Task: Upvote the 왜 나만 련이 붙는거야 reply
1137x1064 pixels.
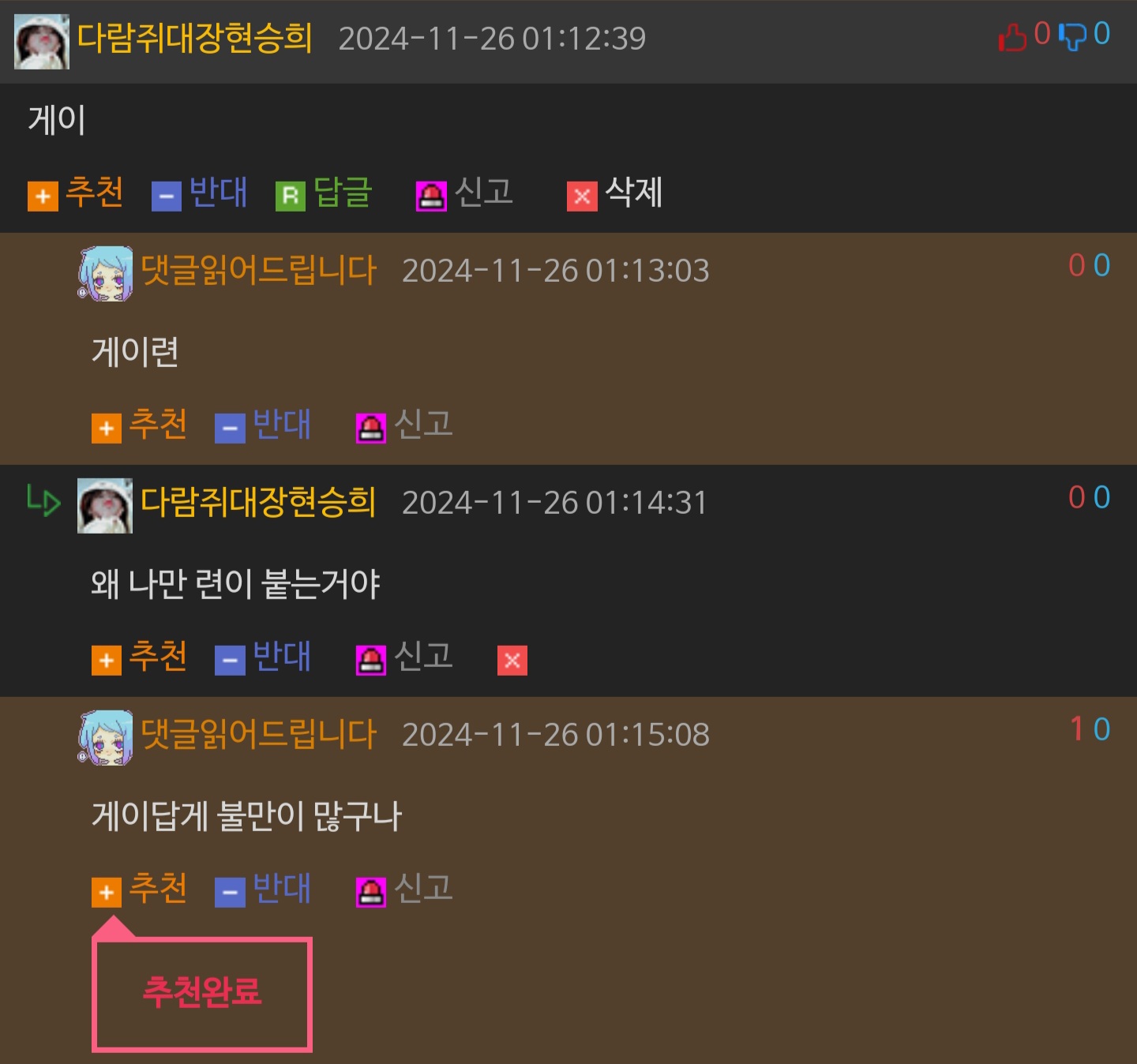Action: coord(140,658)
